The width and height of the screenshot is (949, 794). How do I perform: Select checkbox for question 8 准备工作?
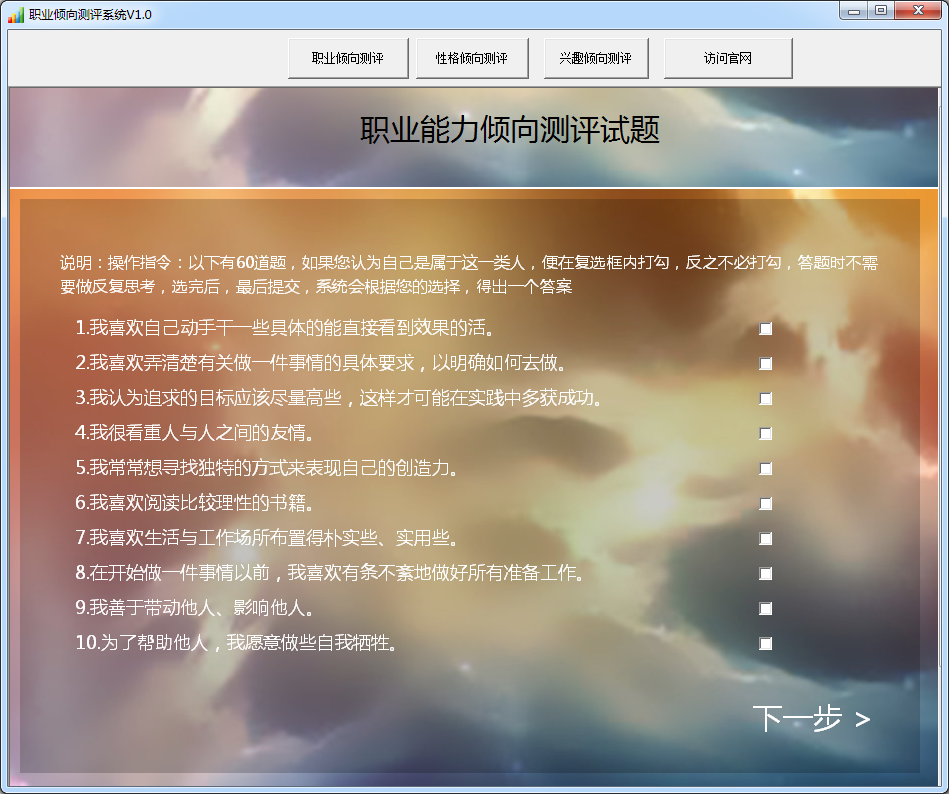click(x=766, y=574)
